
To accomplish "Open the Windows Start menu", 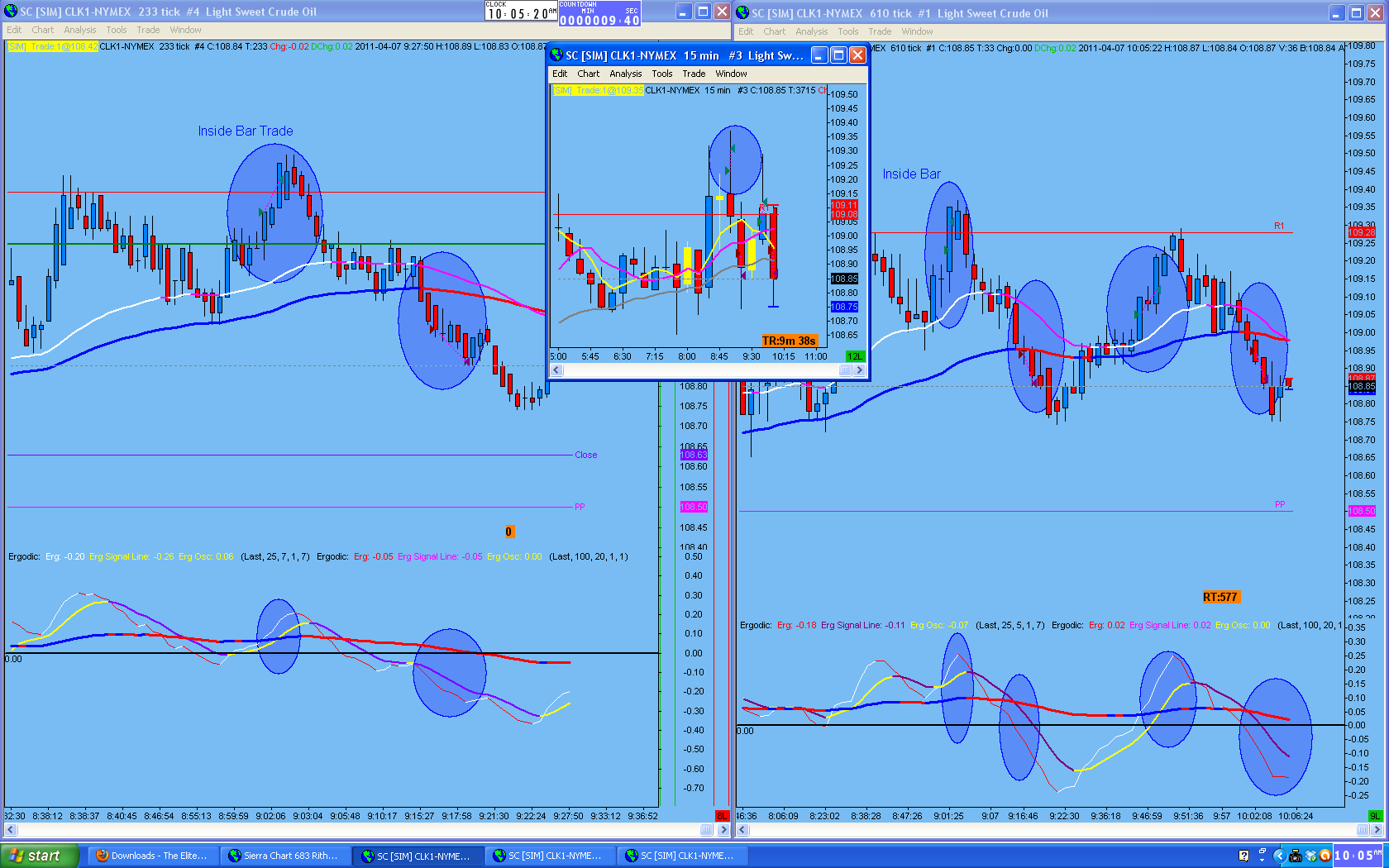I will click(40, 856).
